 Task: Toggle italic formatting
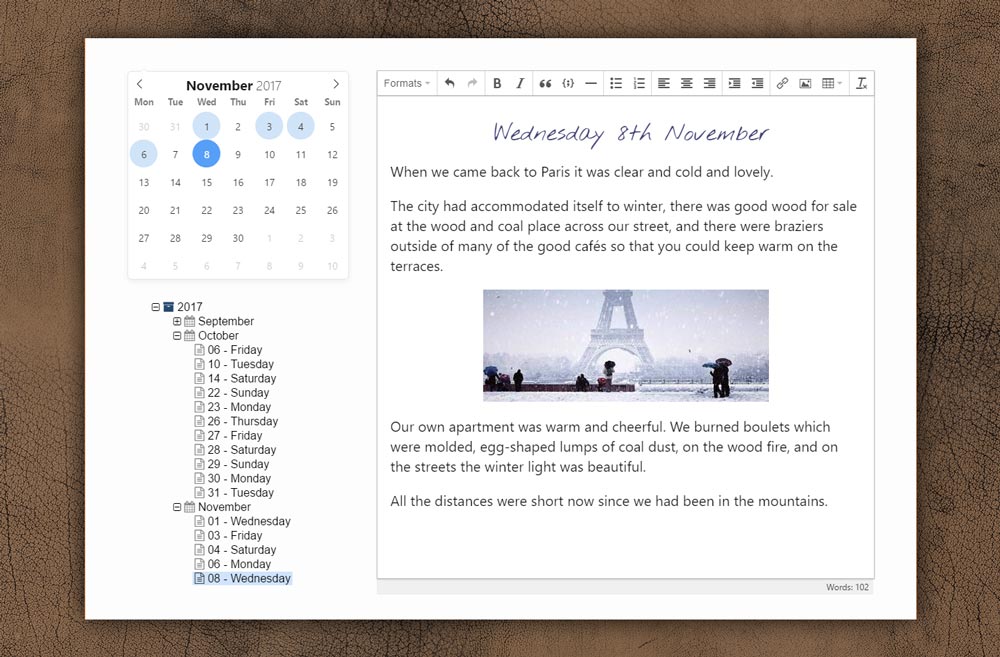520,84
